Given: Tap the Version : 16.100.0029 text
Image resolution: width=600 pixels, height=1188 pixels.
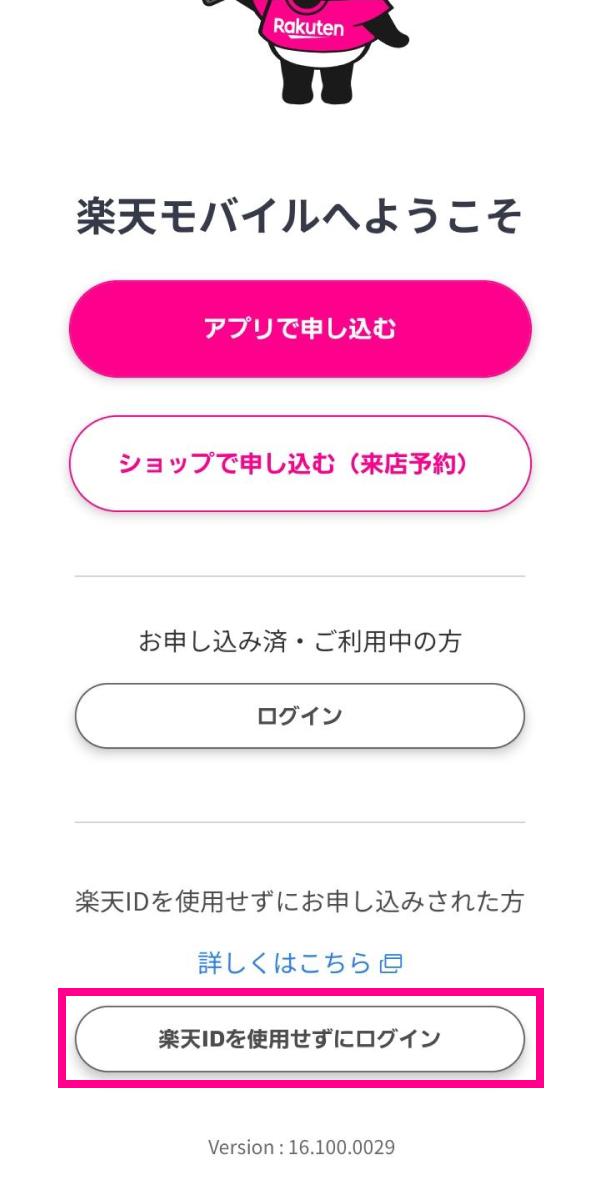Looking at the screenshot, I should (x=301, y=1147).
